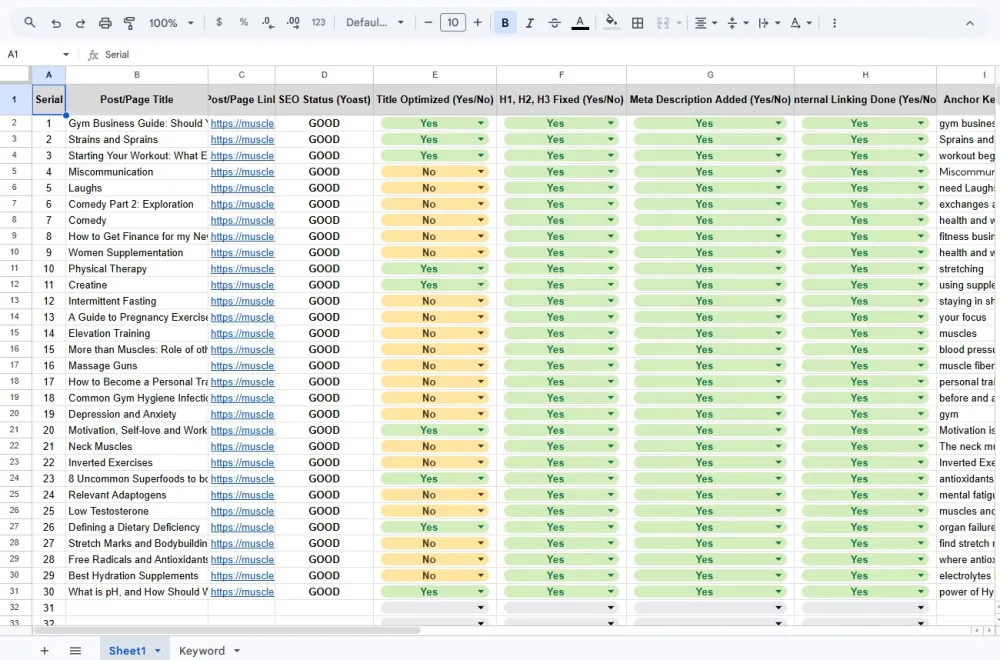Click the Intermittent Fasting title cell
The height and width of the screenshot is (660, 1000).
coord(136,301)
